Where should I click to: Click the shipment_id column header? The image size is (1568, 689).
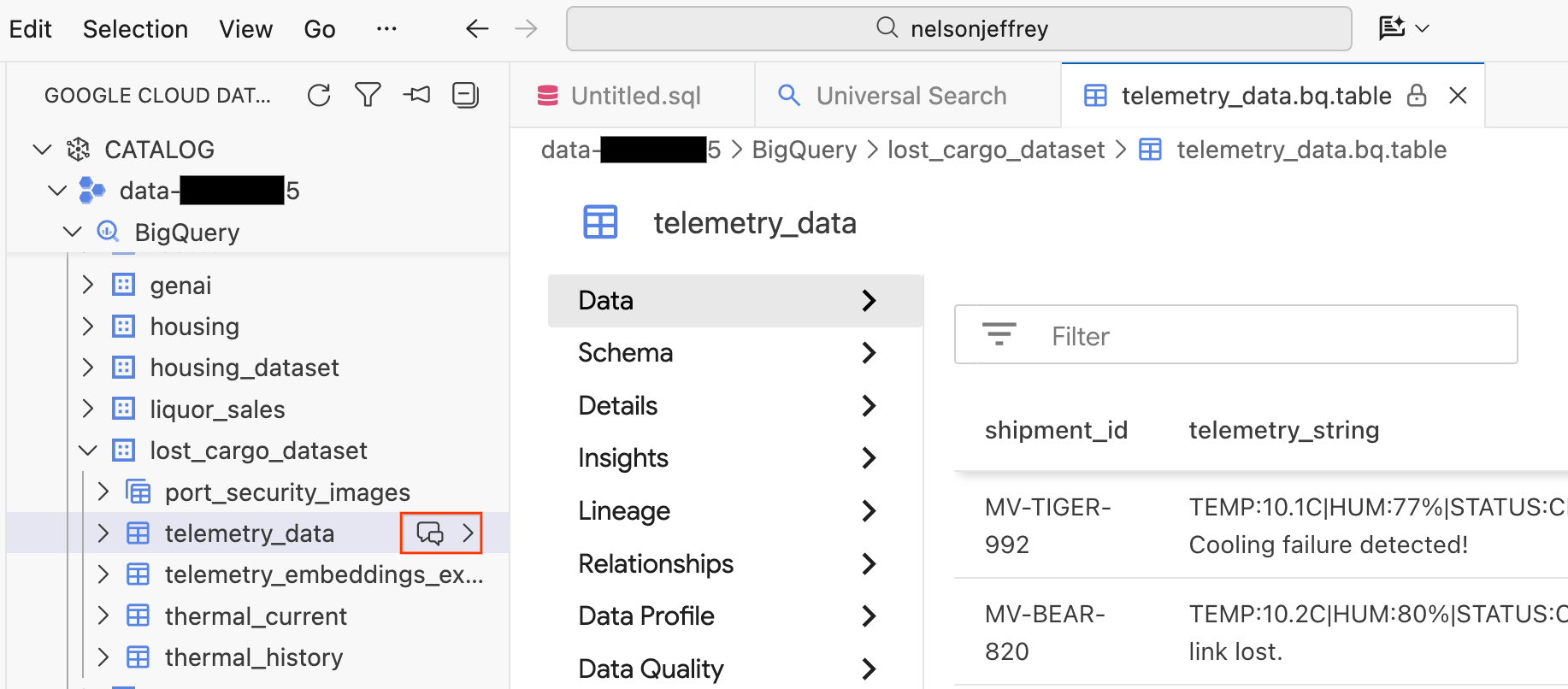tap(1056, 429)
